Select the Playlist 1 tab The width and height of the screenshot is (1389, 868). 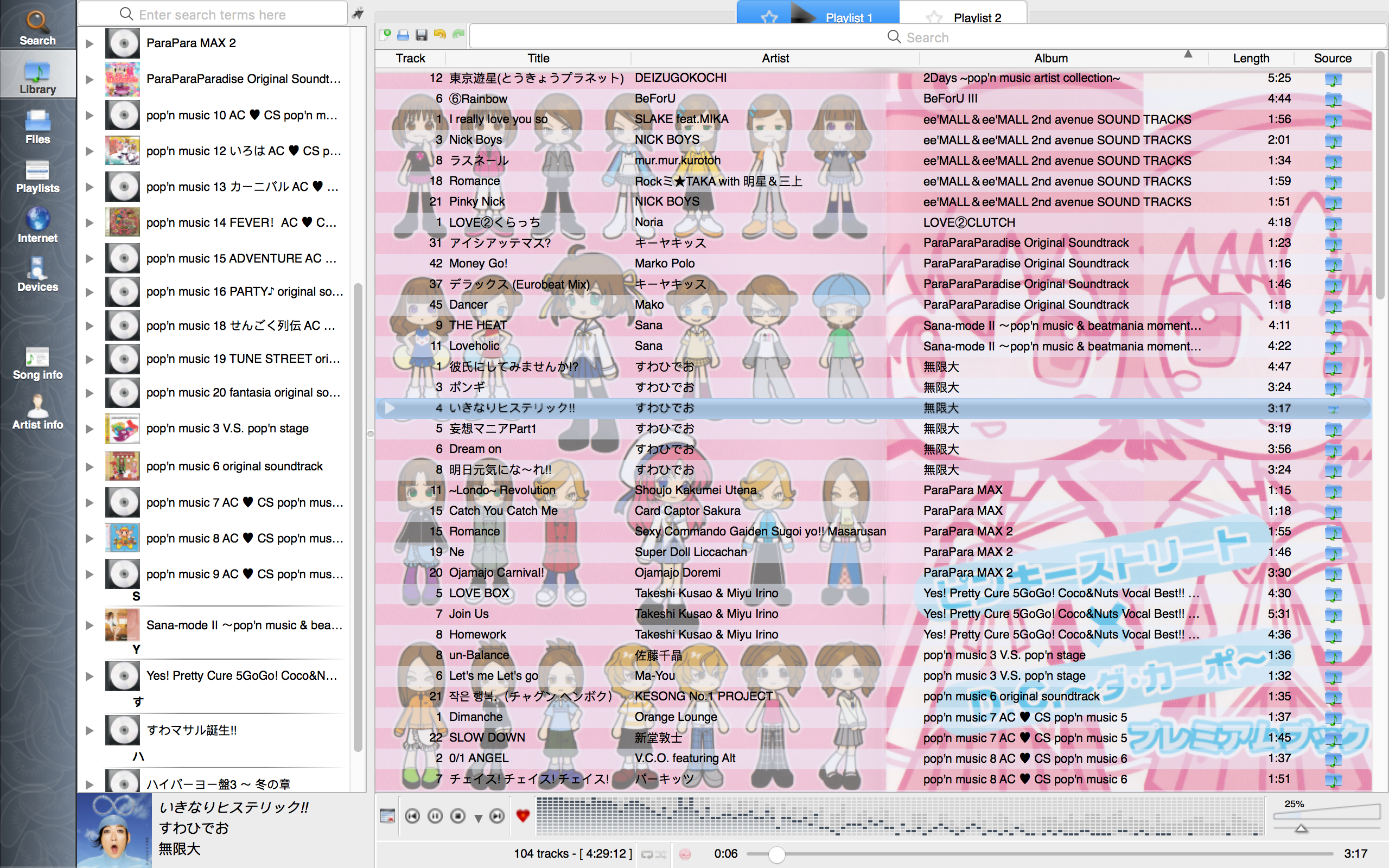[849, 17]
